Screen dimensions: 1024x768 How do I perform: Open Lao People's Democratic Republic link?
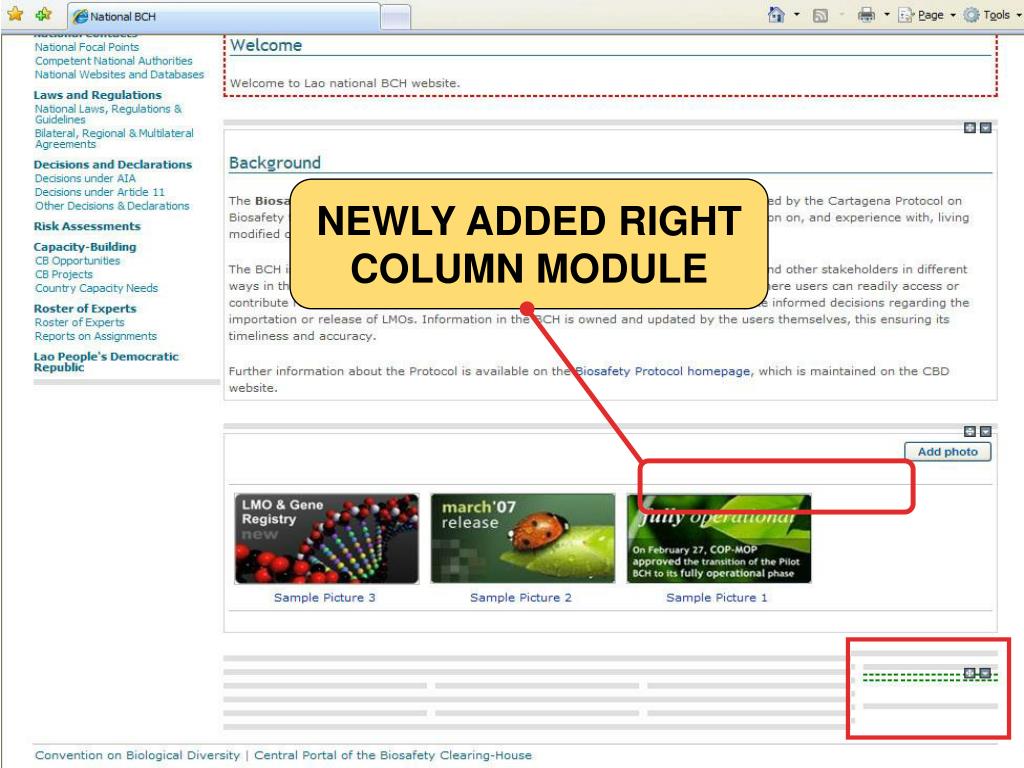click(106, 362)
